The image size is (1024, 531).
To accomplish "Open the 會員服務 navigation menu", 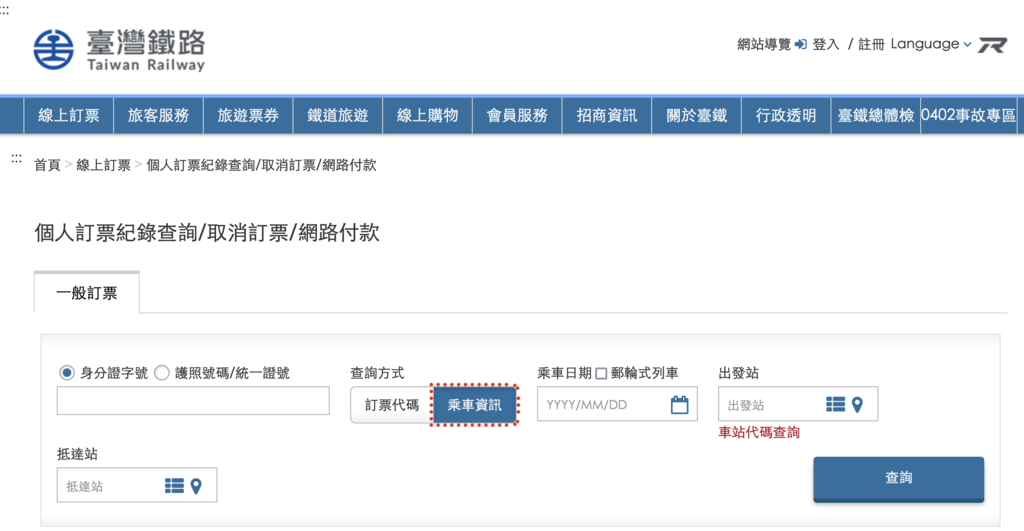I will click(517, 116).
